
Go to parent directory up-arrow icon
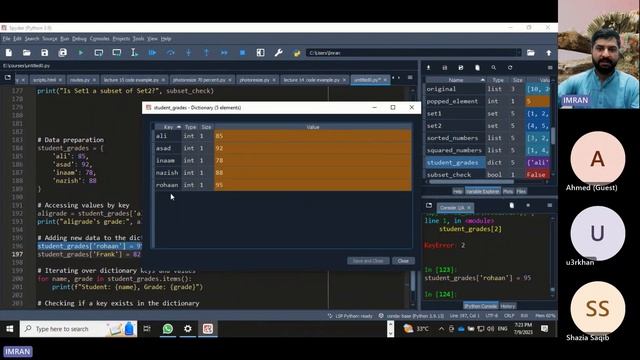pos(549,53)
